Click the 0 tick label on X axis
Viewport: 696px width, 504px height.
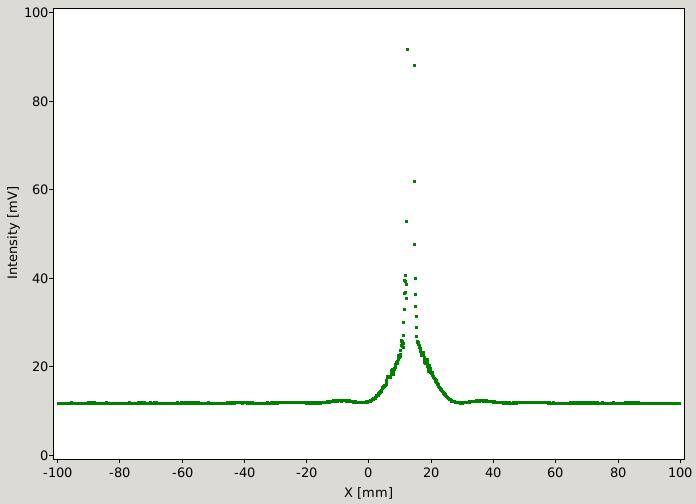click(368, 472)
